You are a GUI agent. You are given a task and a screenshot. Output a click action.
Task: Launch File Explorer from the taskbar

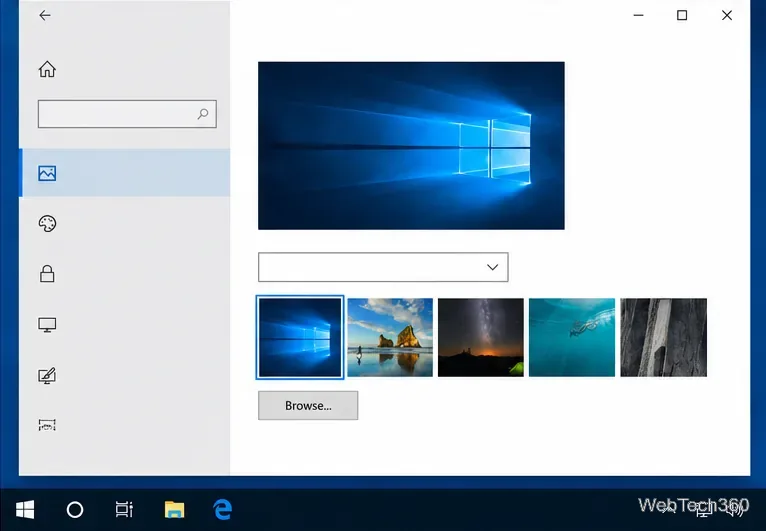click(x=174, y=510)
